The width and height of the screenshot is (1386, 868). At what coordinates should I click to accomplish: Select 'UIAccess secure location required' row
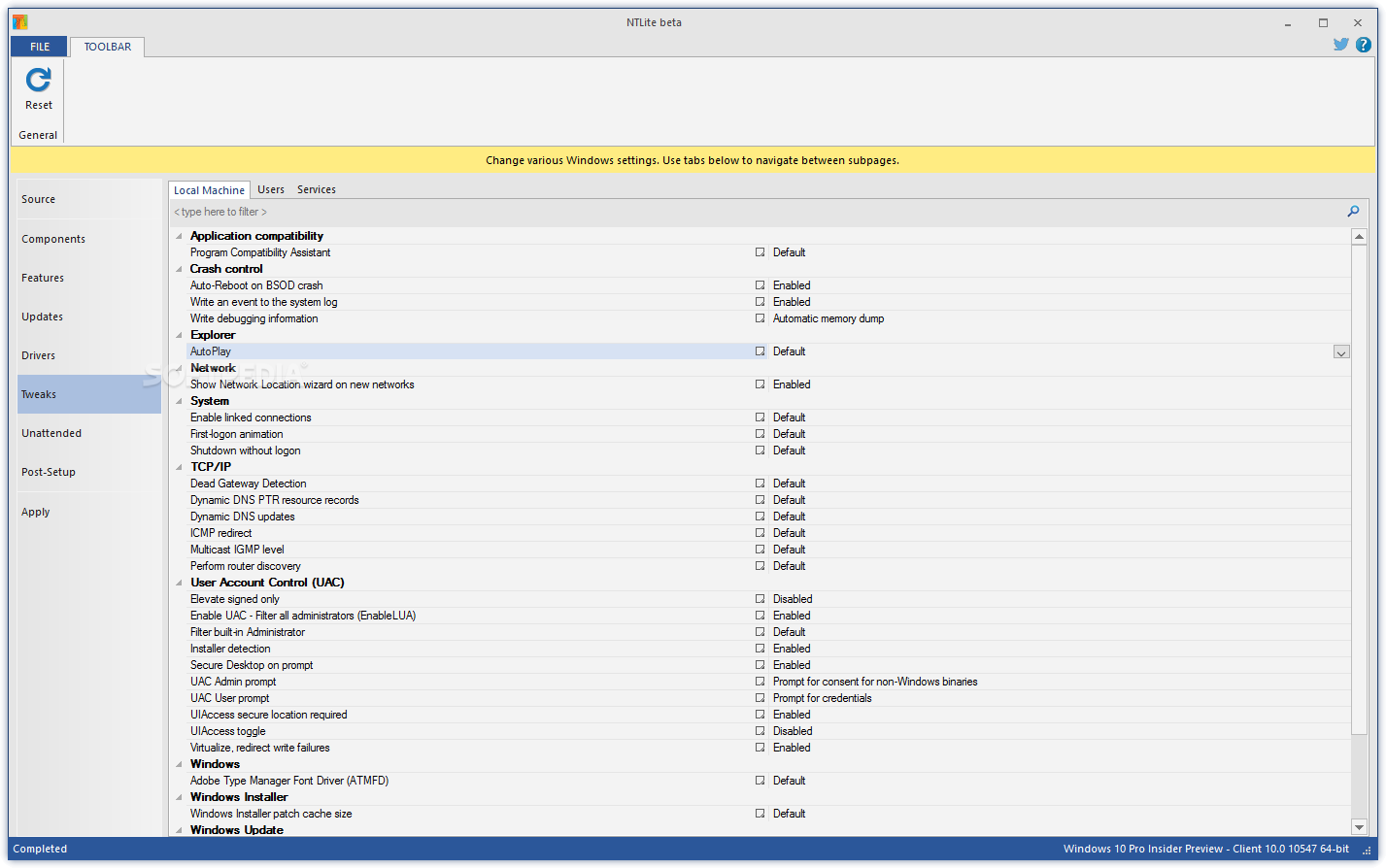[767, 715]
